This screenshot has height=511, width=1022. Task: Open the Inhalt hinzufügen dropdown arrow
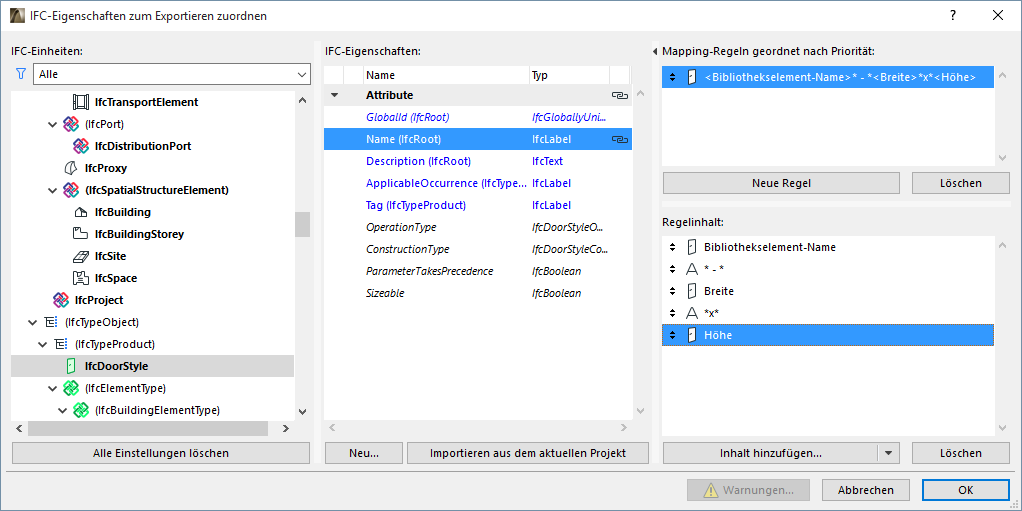coord(888,453)
